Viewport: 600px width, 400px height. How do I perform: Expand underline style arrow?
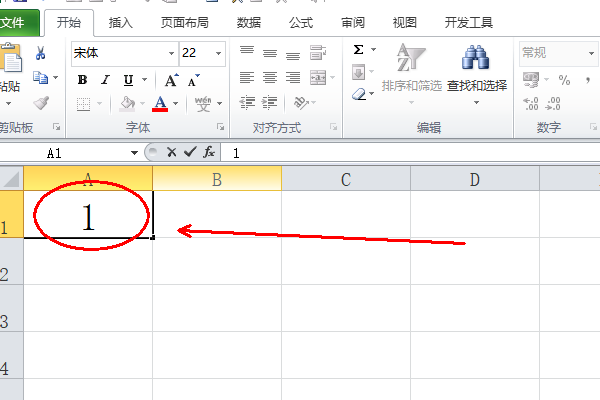[x=144, y=80]
